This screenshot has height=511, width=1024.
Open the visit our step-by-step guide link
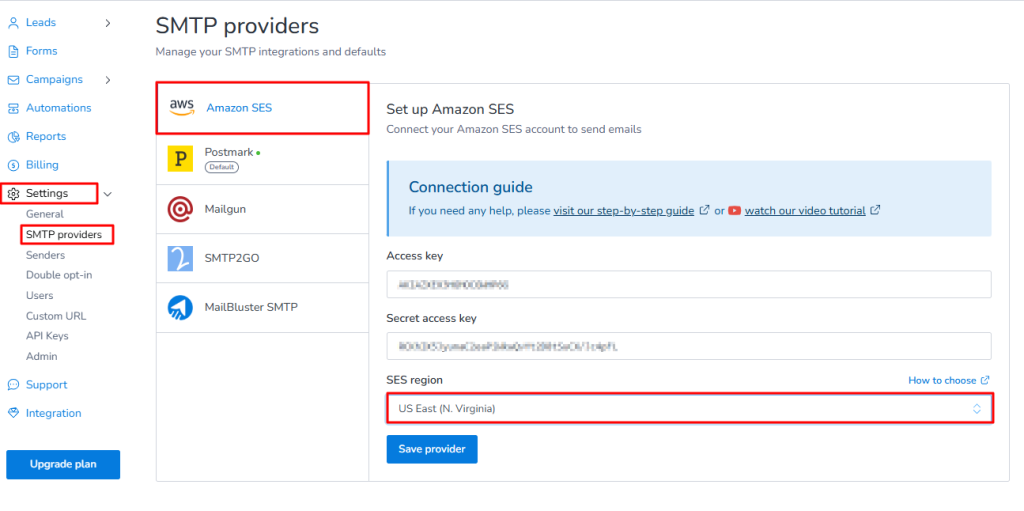[624, 210]
